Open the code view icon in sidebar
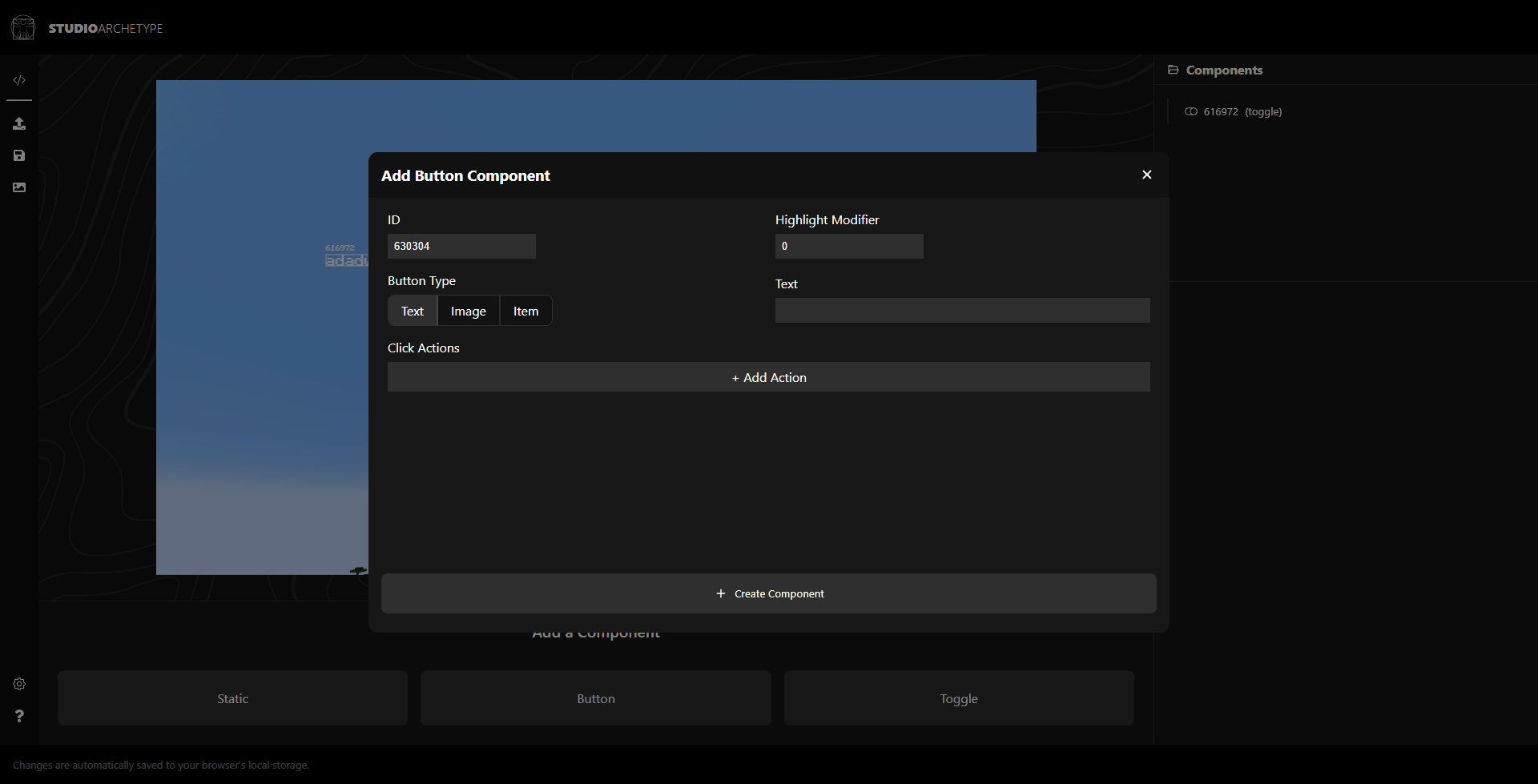 click(19, 80)
